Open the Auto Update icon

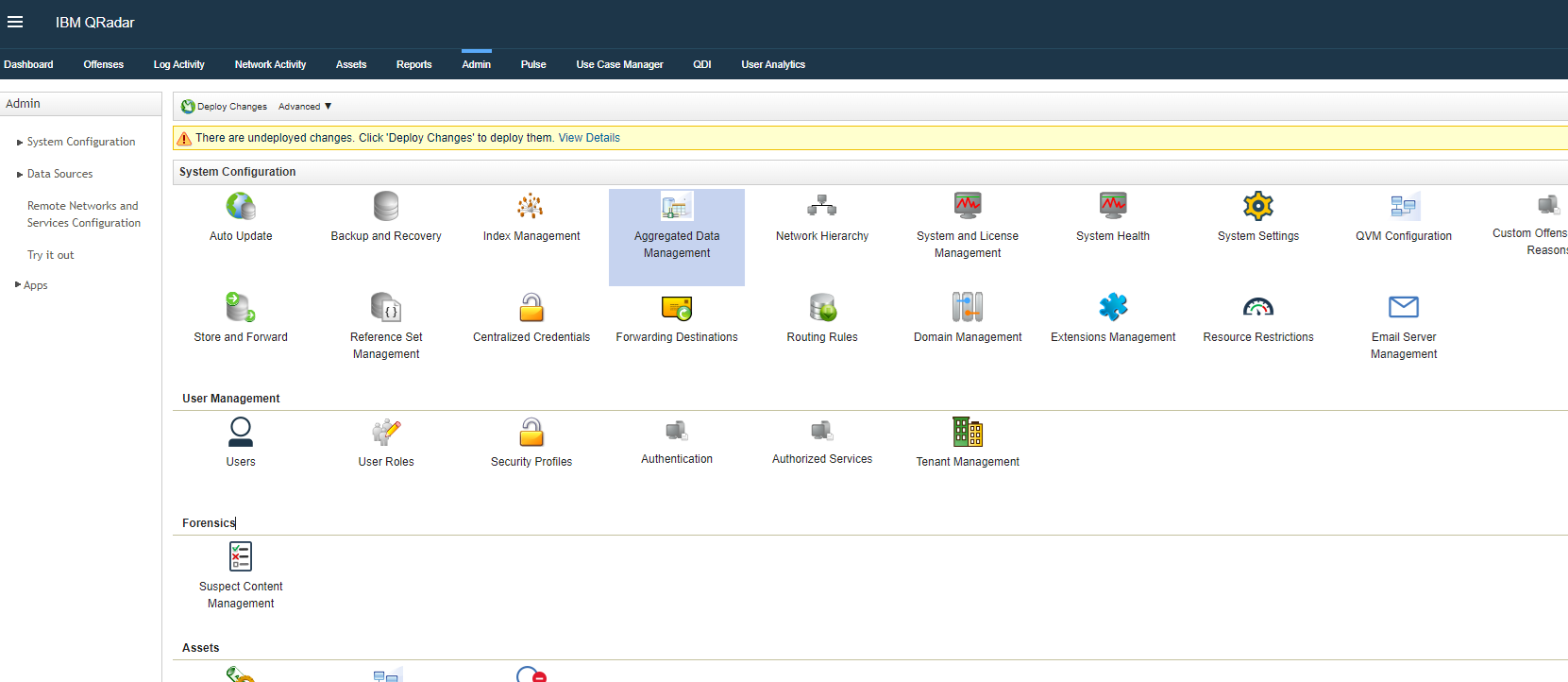[241, 206]
